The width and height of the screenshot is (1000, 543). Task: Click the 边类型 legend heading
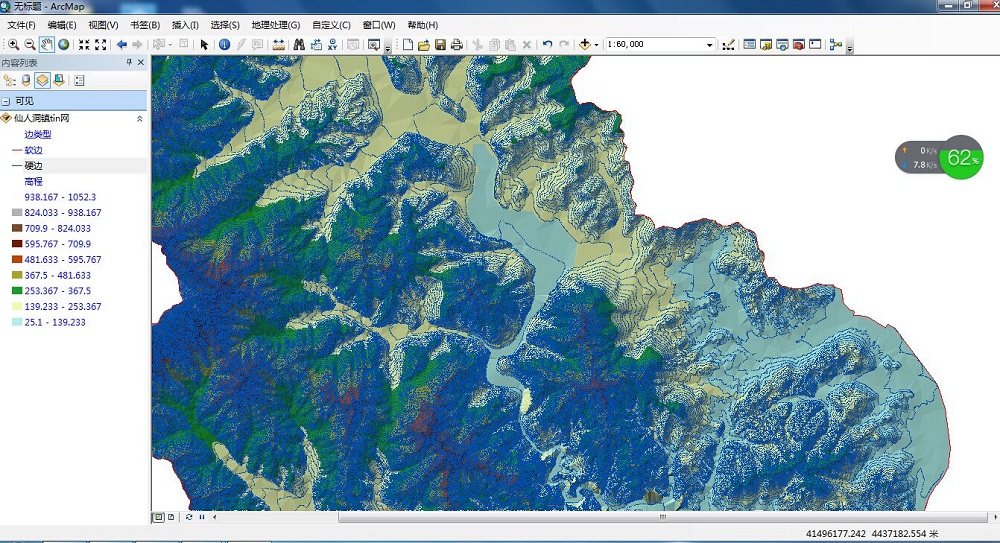point(37,134)
